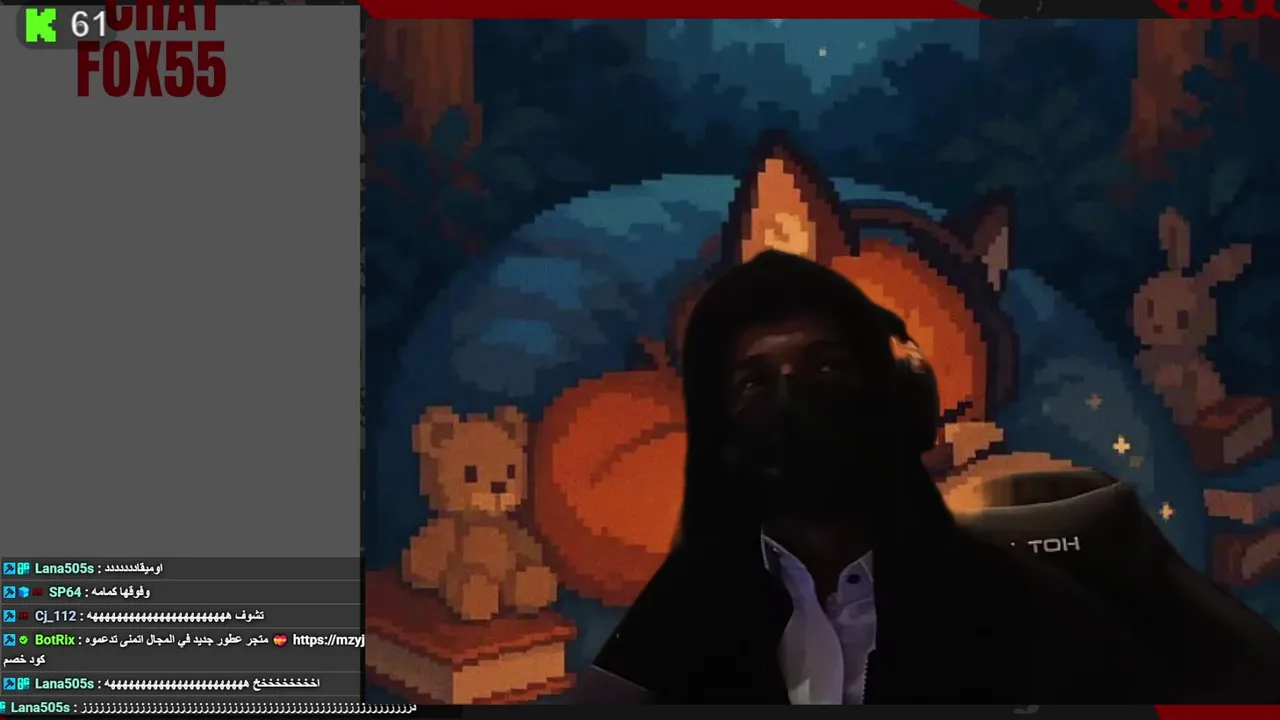
Task: Click the FOX55 chat title text
Action: click(151, 69)
